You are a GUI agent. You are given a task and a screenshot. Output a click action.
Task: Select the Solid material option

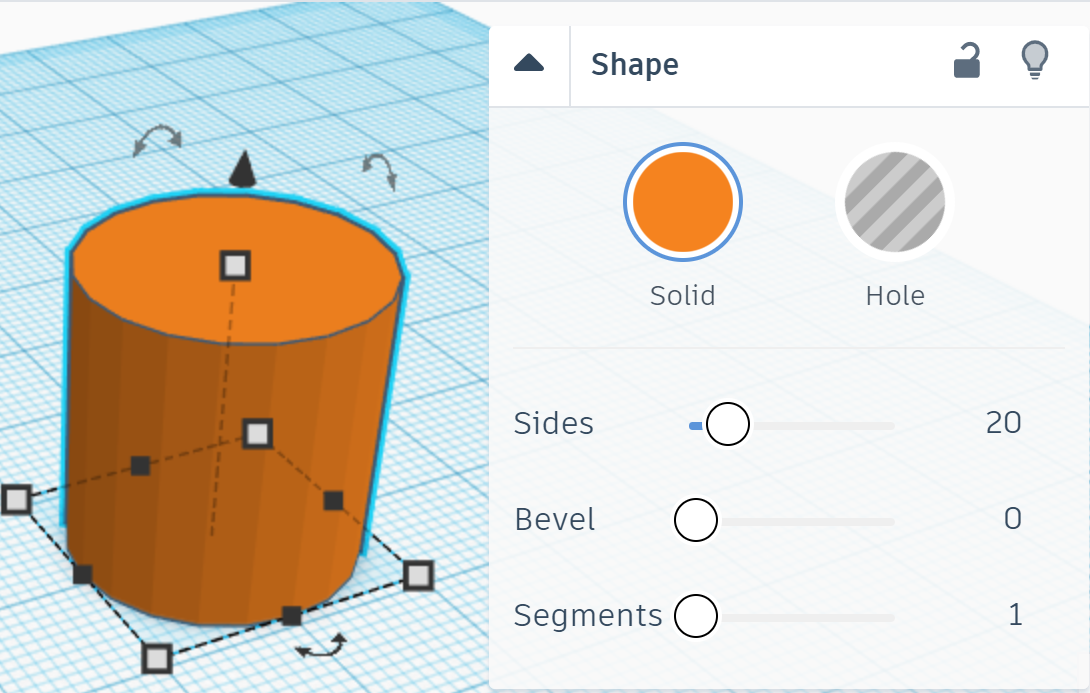[683, 201]
